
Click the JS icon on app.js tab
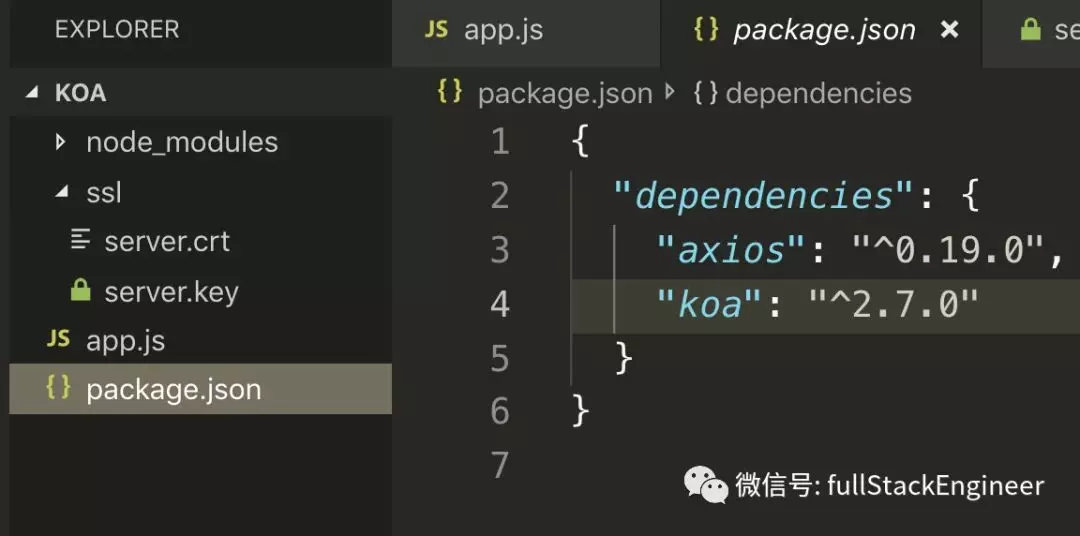click(436, 30)
